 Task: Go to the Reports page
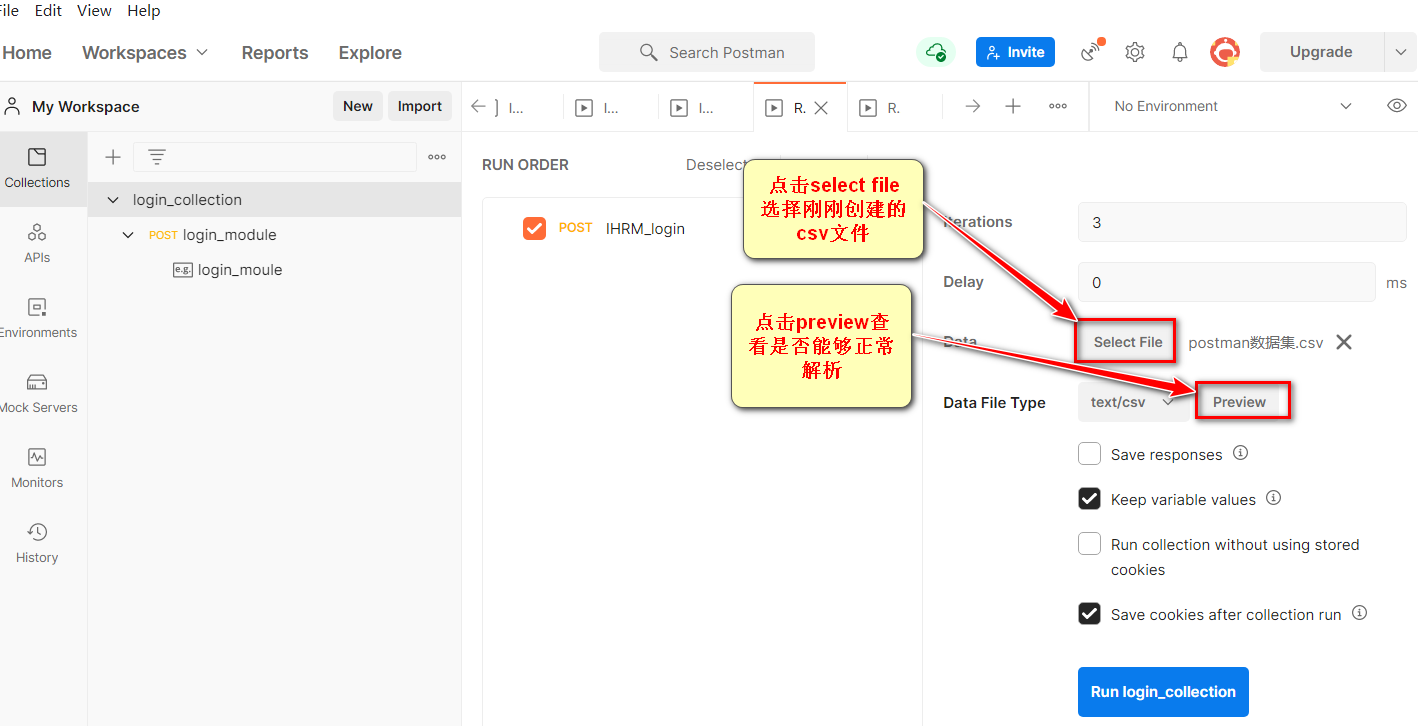275,52
